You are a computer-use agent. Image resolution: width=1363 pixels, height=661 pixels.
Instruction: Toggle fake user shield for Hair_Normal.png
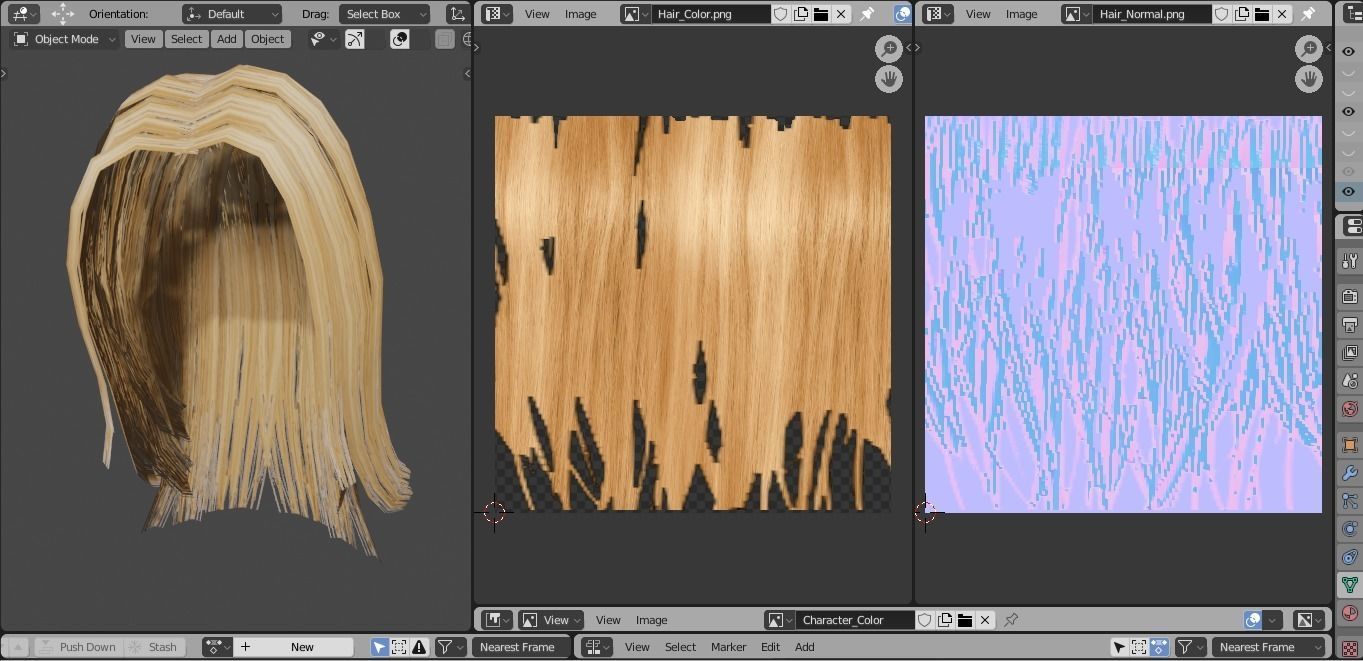tap(1222, 14)
